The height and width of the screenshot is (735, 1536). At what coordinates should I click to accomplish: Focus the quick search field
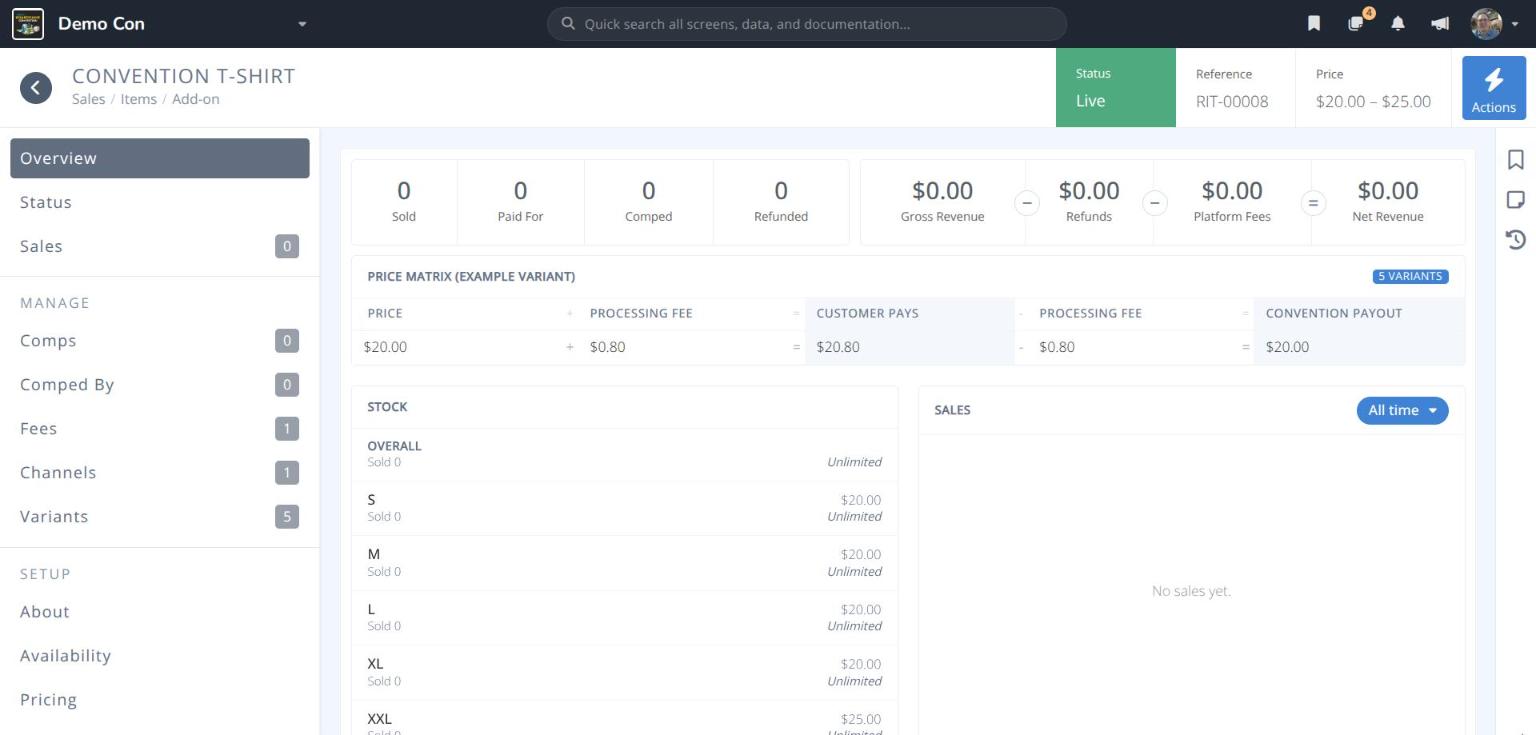807,24
